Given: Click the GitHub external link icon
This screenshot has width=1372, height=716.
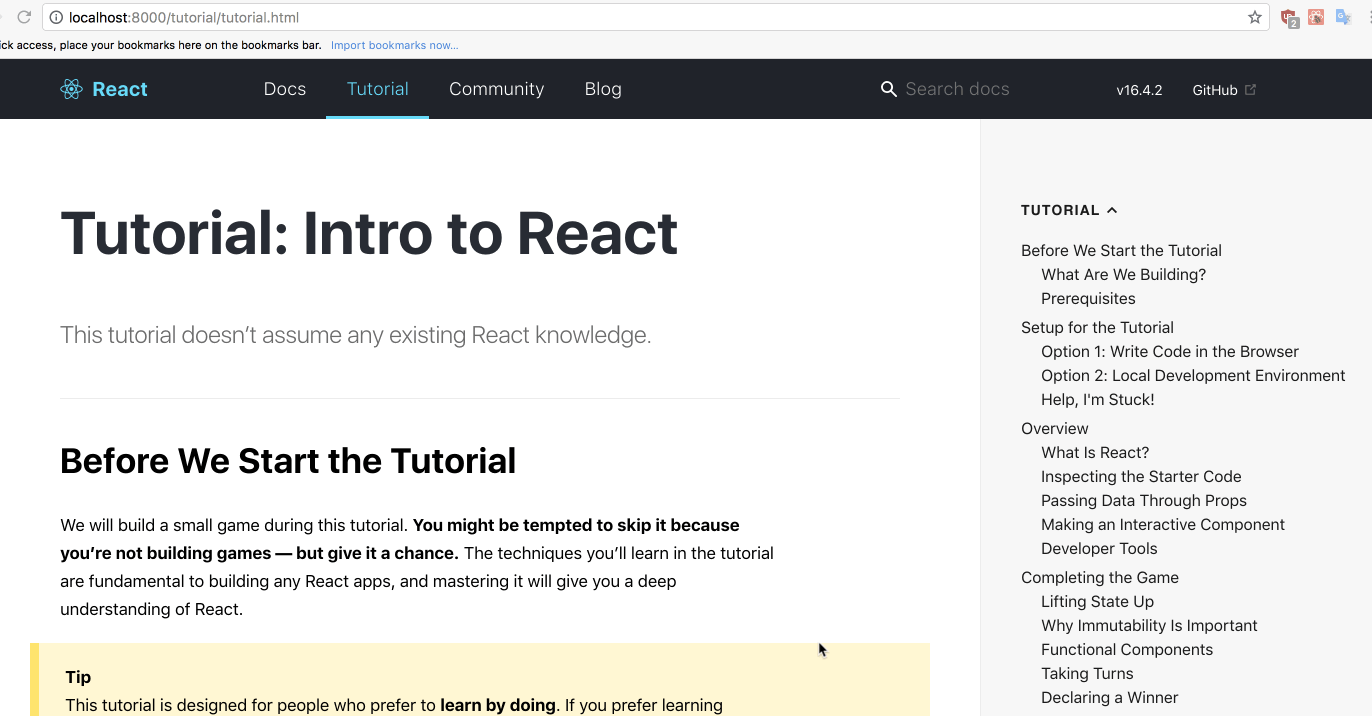Looking at the screenshot, I should coord(1250,89).
